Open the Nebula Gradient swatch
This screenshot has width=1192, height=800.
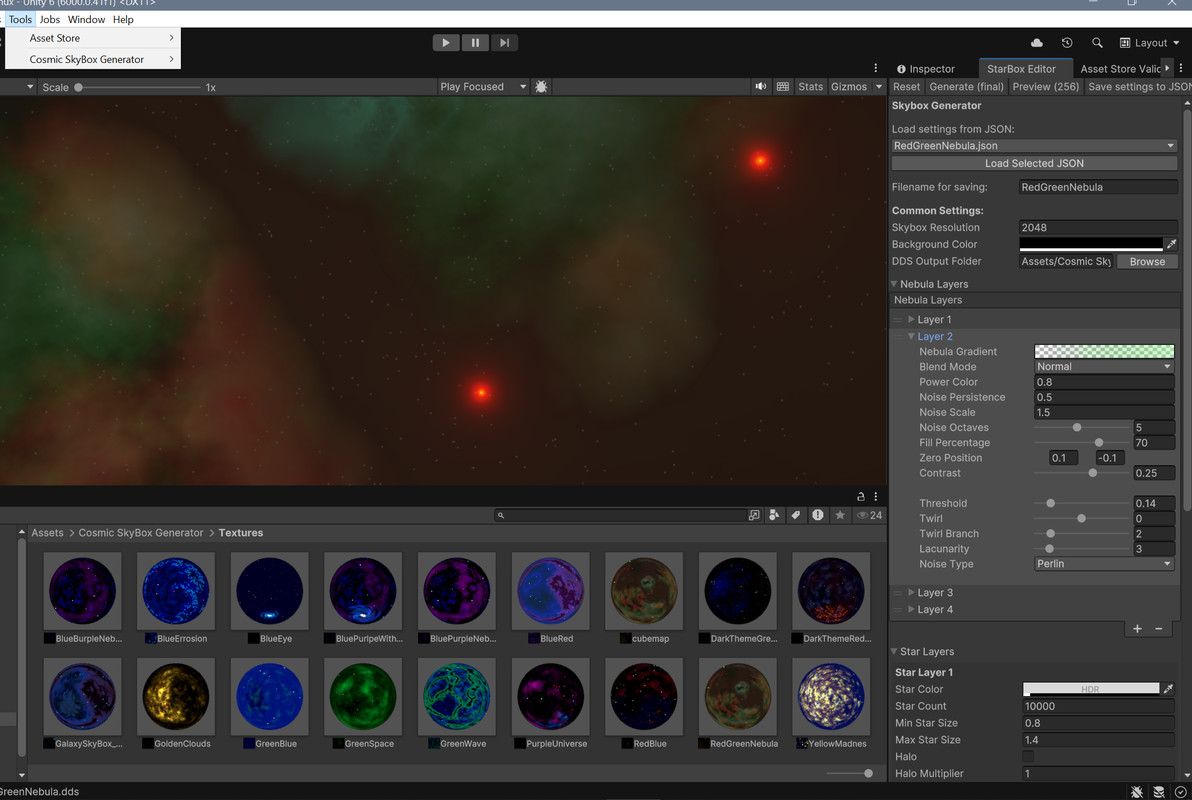(1104, 351)
